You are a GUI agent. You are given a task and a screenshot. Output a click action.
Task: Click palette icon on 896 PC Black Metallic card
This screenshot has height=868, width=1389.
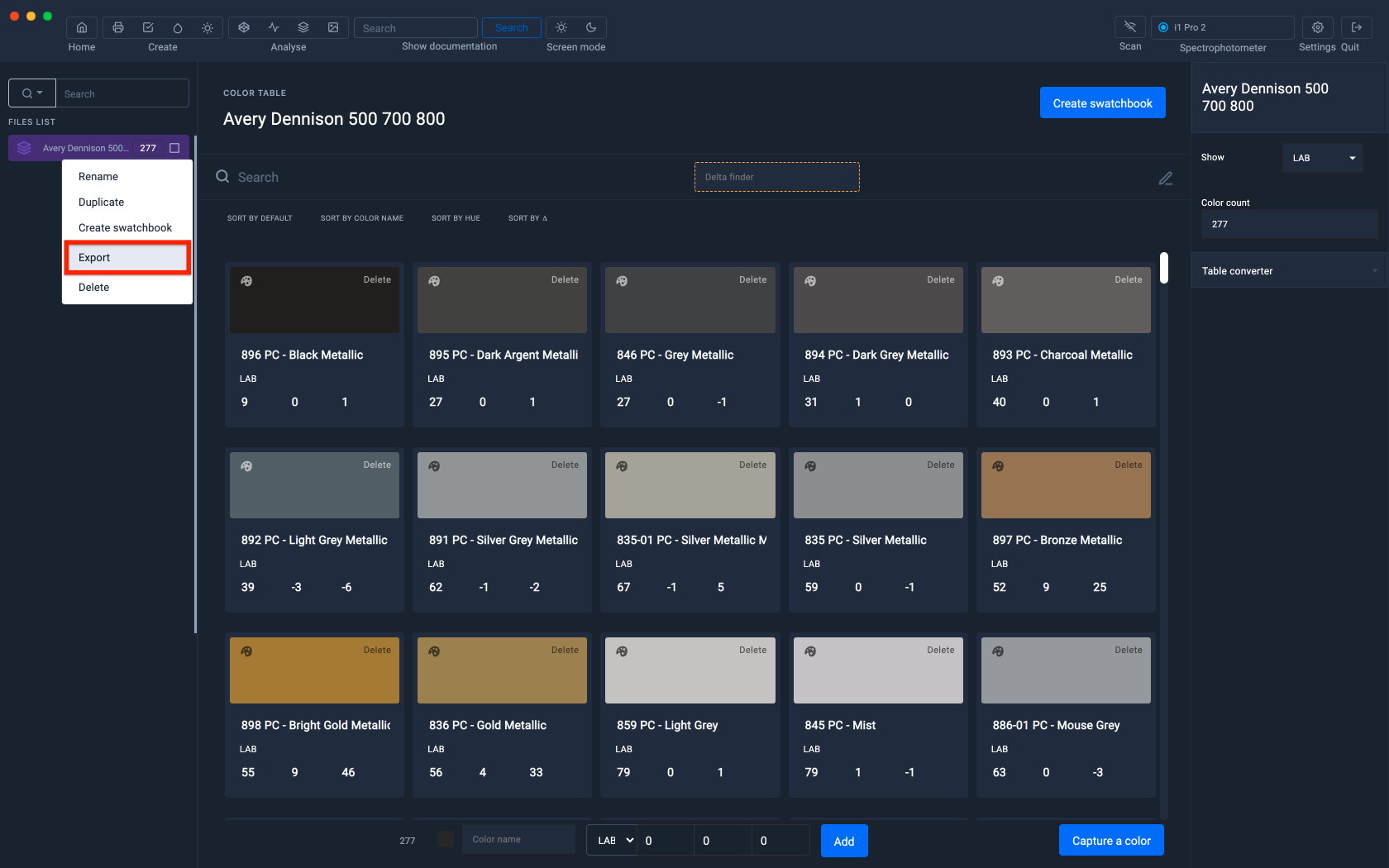[x=246, y=281]
